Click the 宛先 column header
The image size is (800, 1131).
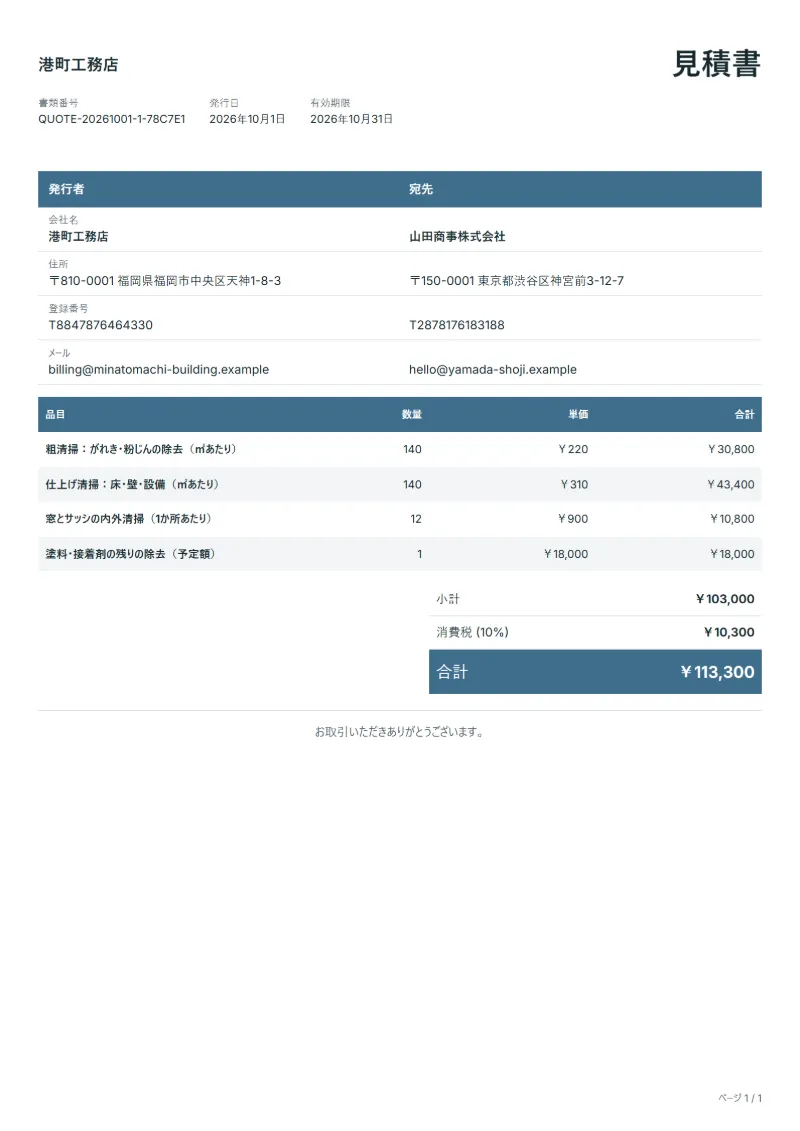point(421,189)
